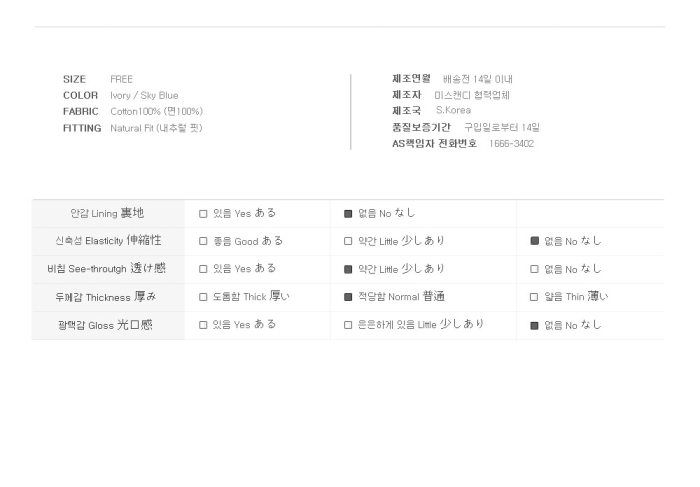Click the S.Korea manufacturing country text

(x=453, y=111)
